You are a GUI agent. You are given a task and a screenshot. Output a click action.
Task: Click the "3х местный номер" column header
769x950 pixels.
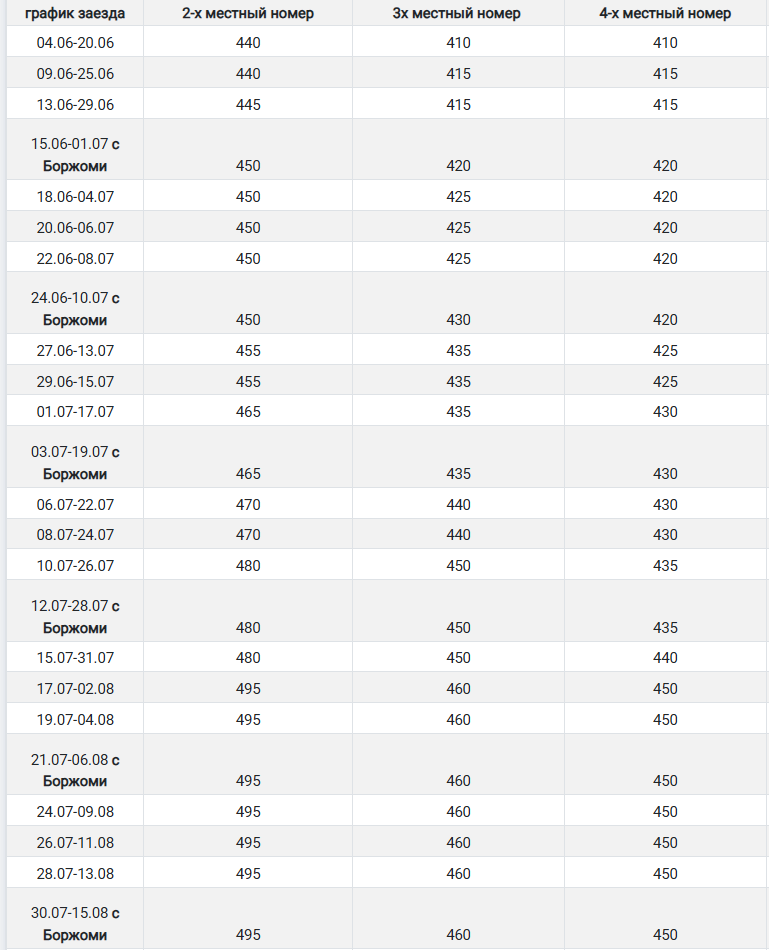tap(458, 13)
